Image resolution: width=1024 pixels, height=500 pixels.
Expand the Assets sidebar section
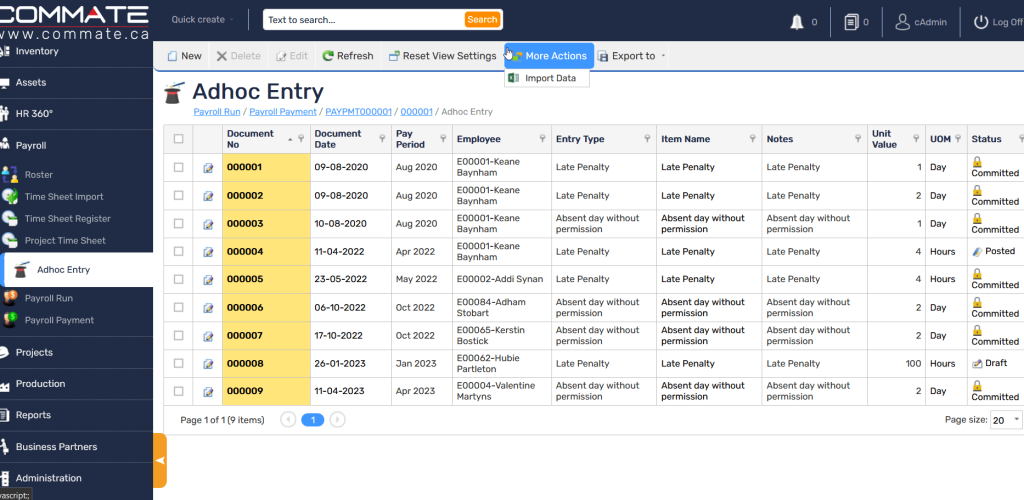76,83
